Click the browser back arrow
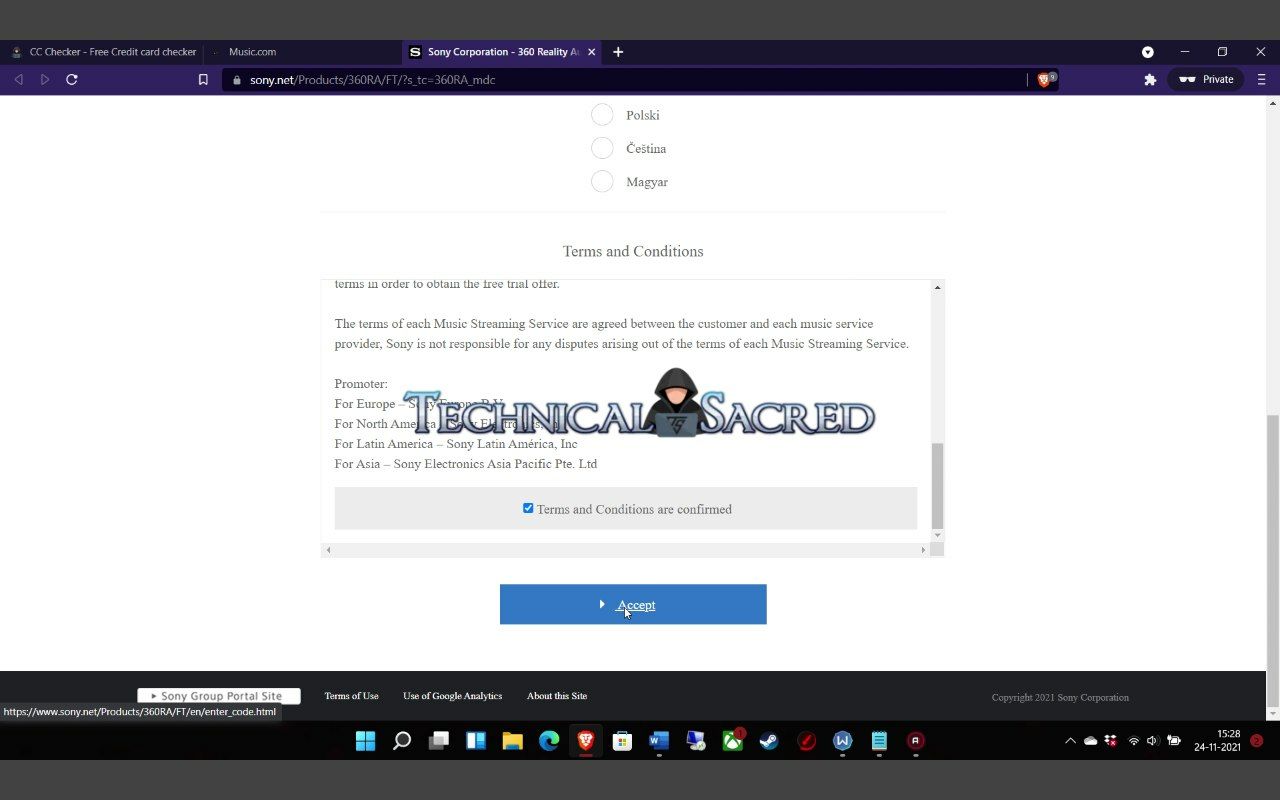The height and width of the screenshot is (800, 1280). pos(18,79)
